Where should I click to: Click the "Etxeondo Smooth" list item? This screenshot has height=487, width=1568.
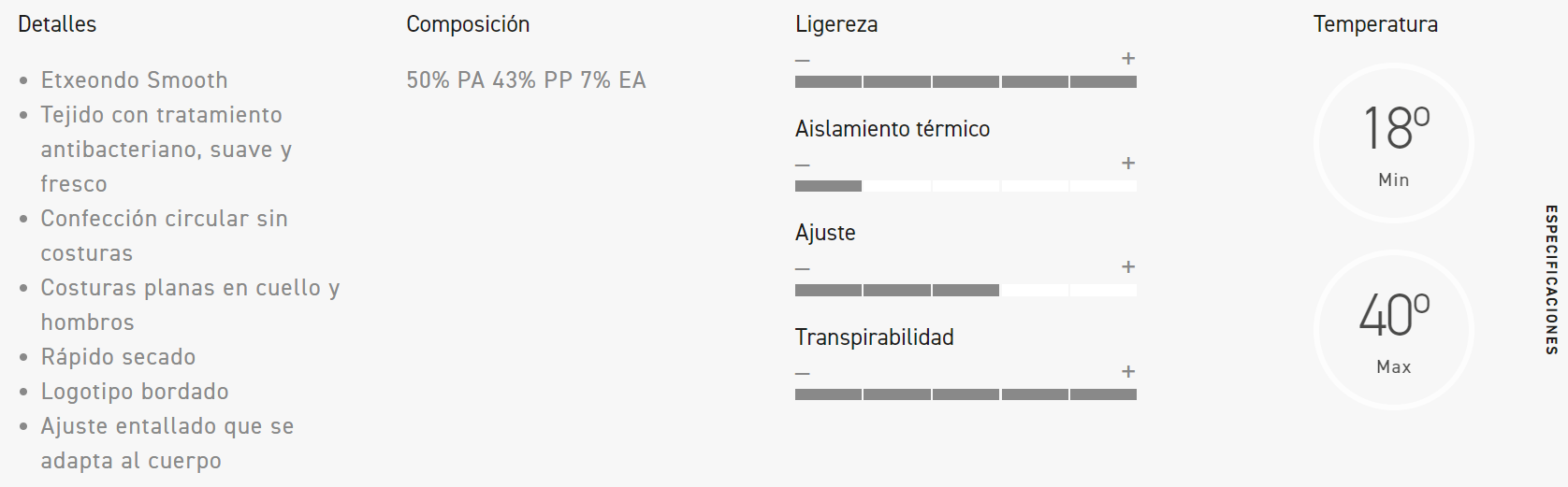pyautogui.click(x=134, y=80)
